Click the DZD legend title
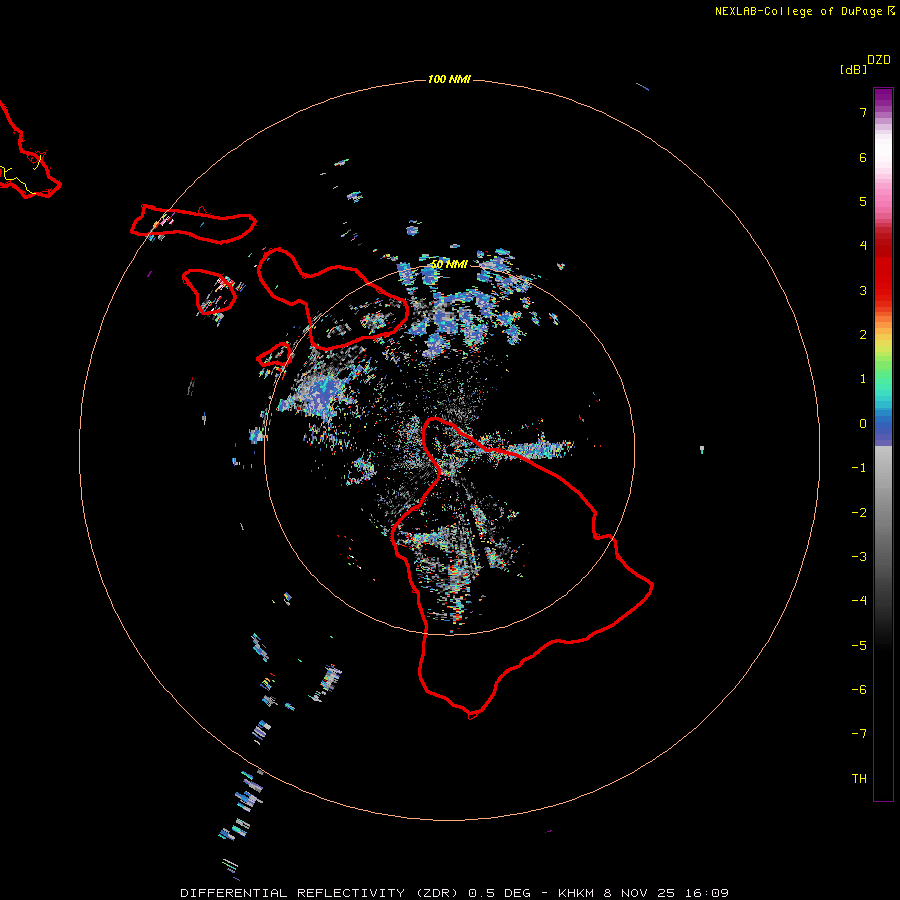 (x=879, y=60)
